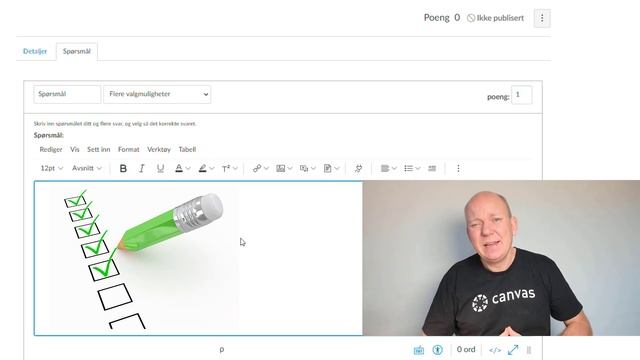Open the Rediger menu

coord(51,149)
